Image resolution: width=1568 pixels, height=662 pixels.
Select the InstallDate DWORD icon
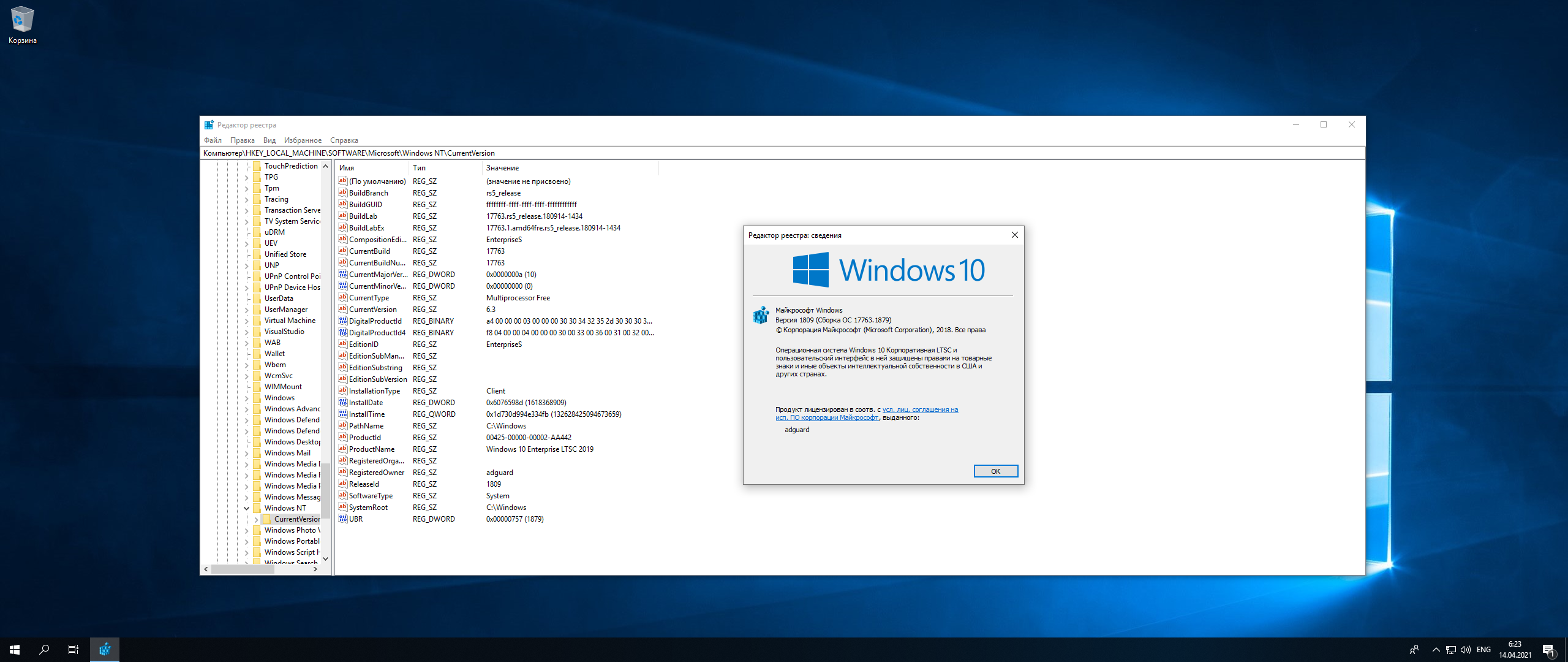tap(343, 403)
